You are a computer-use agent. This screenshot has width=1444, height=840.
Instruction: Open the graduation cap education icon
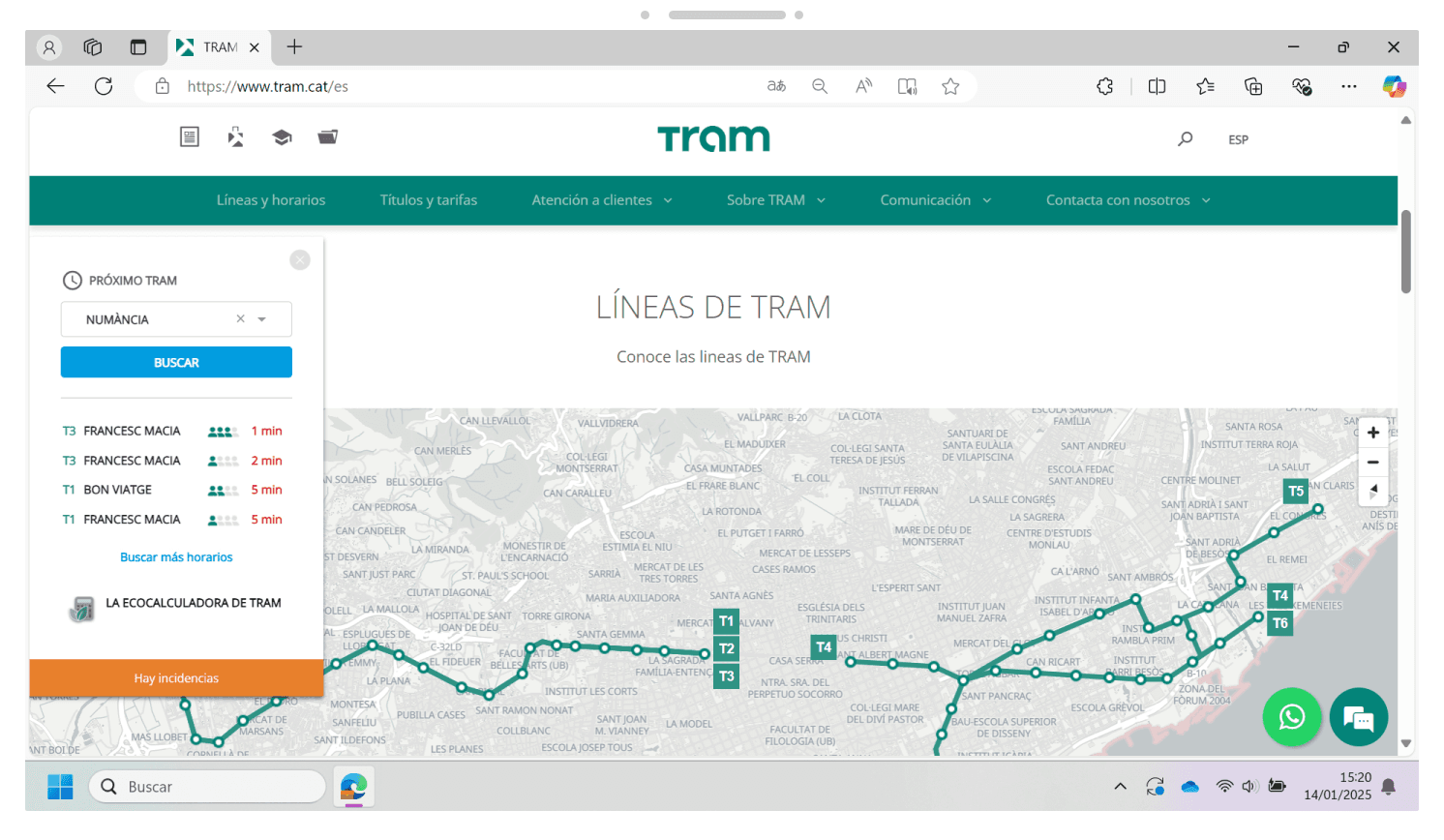[x=282, y=137]
